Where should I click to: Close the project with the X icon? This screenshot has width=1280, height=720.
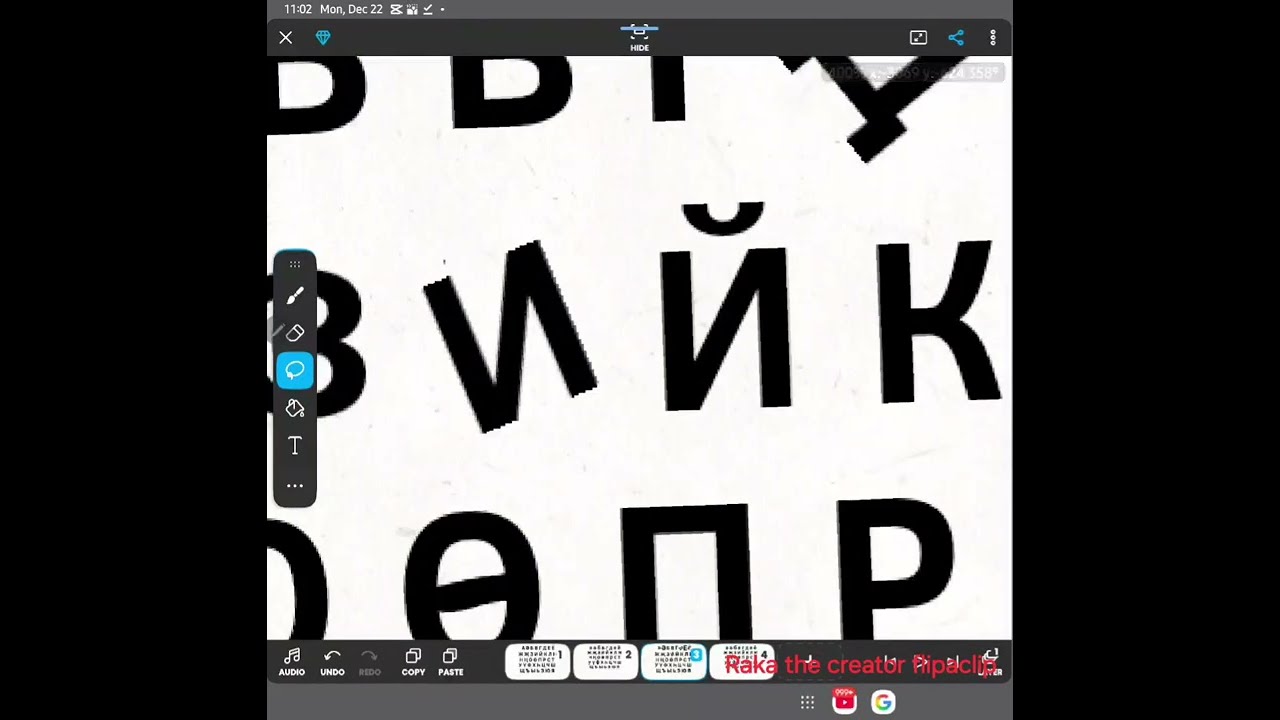click(x=286, y=38)
